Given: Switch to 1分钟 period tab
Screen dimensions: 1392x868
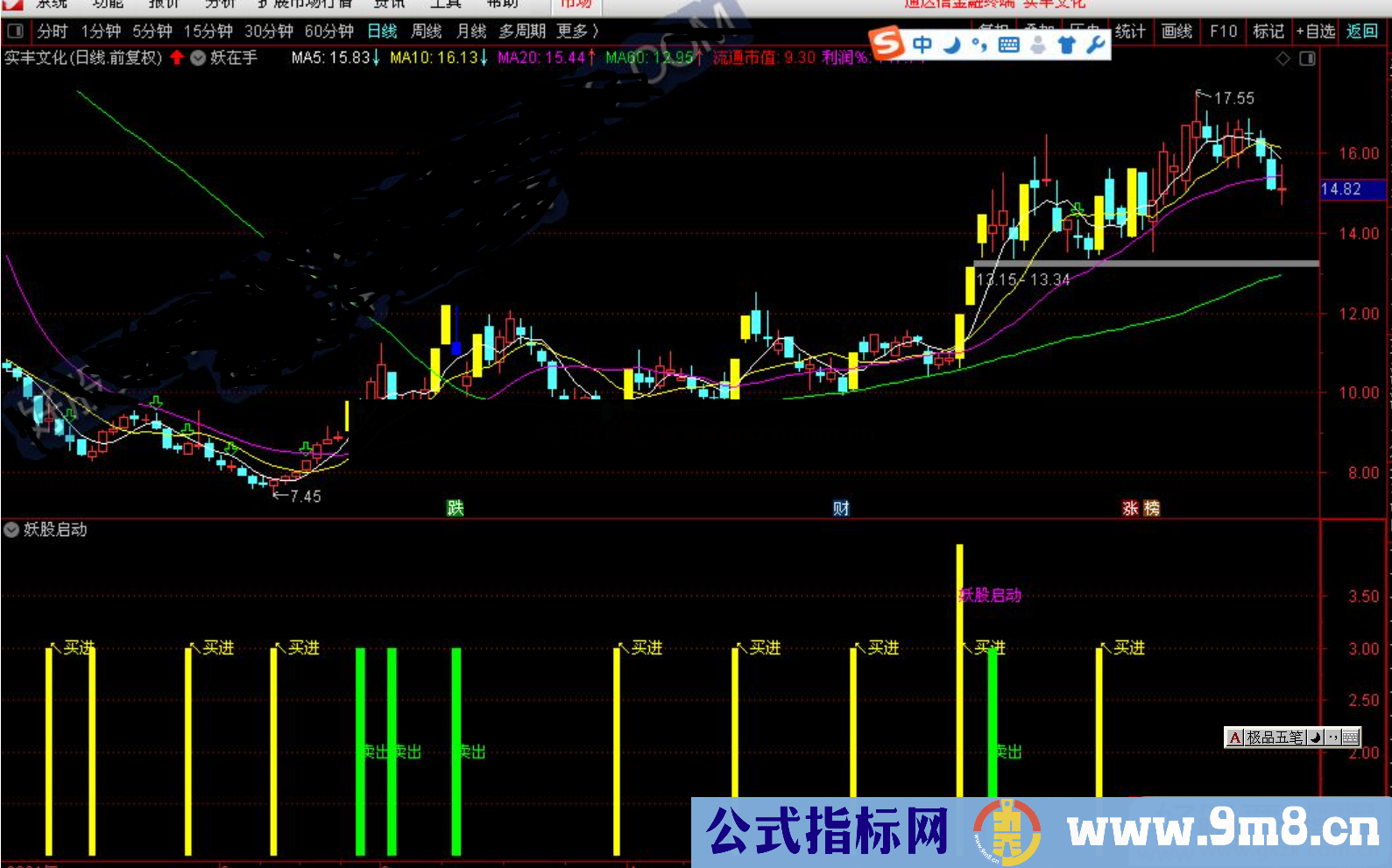Looking at the screenshot, I should [101, 32].
